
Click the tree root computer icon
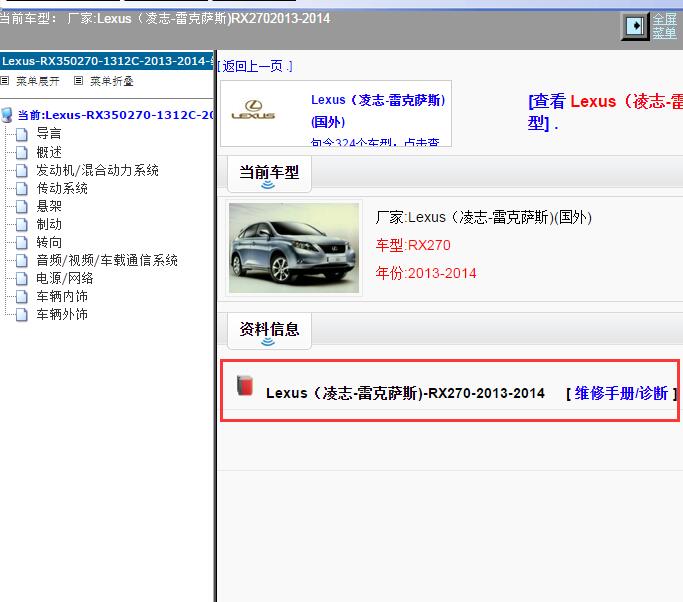[x=7, y=115]
